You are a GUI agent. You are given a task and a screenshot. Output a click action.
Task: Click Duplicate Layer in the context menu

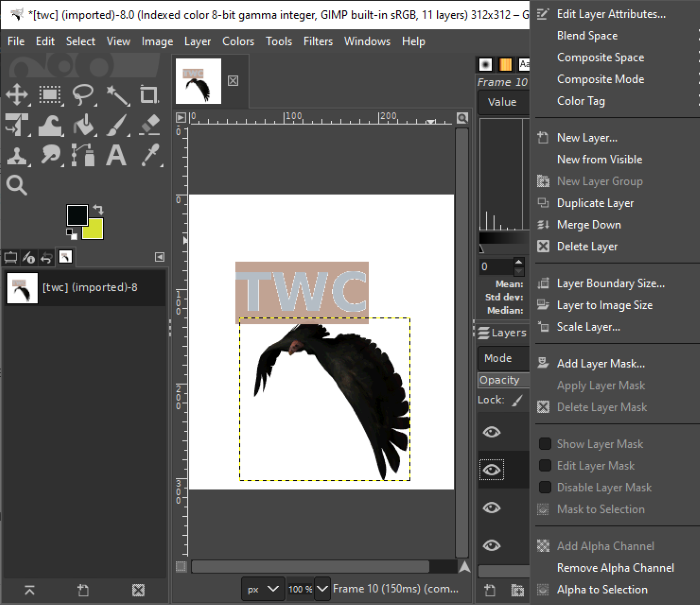595,203
